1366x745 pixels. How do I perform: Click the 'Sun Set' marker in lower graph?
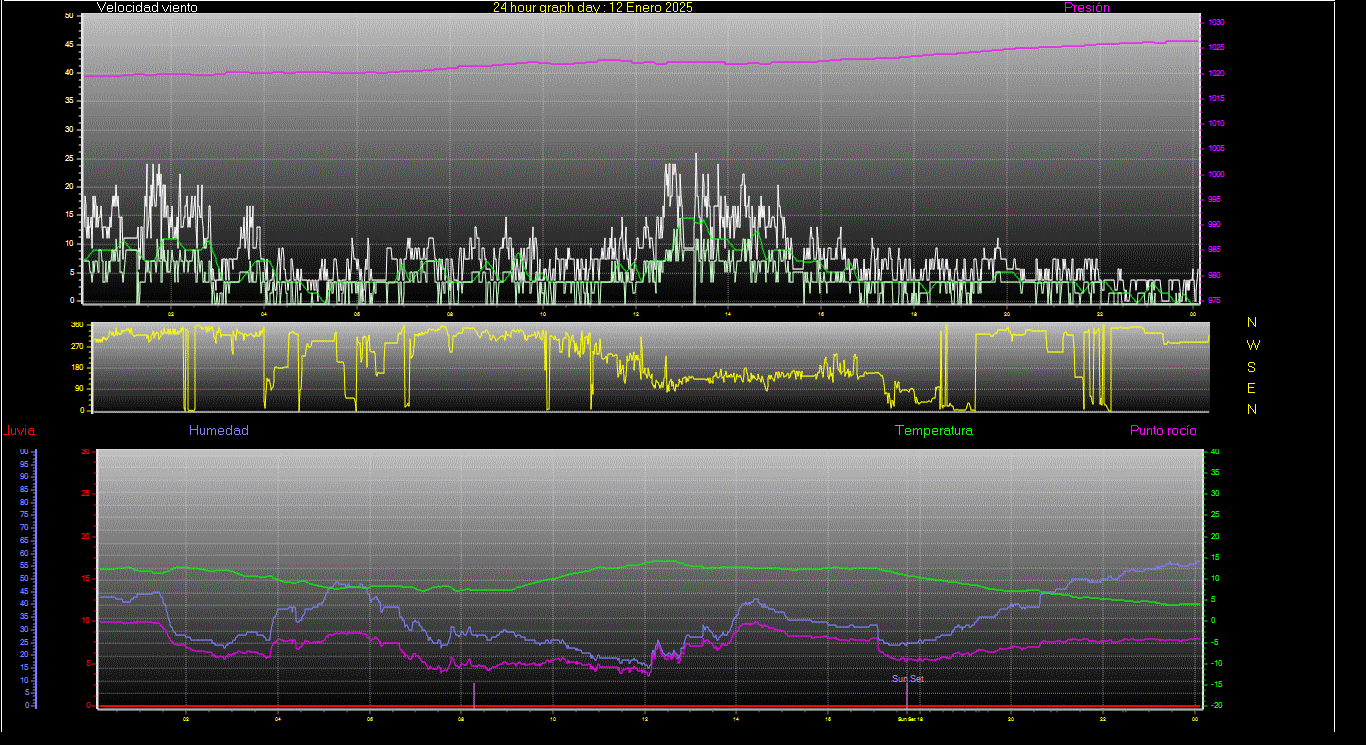click(x=908, y=678)
